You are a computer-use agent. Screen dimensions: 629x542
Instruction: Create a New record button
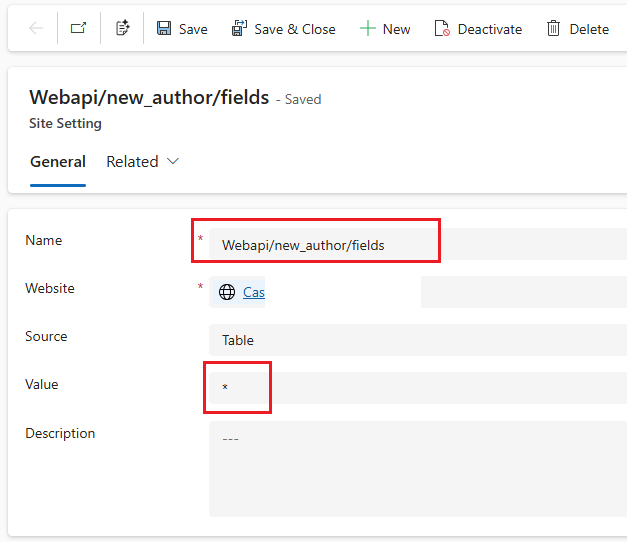[385, 29]
